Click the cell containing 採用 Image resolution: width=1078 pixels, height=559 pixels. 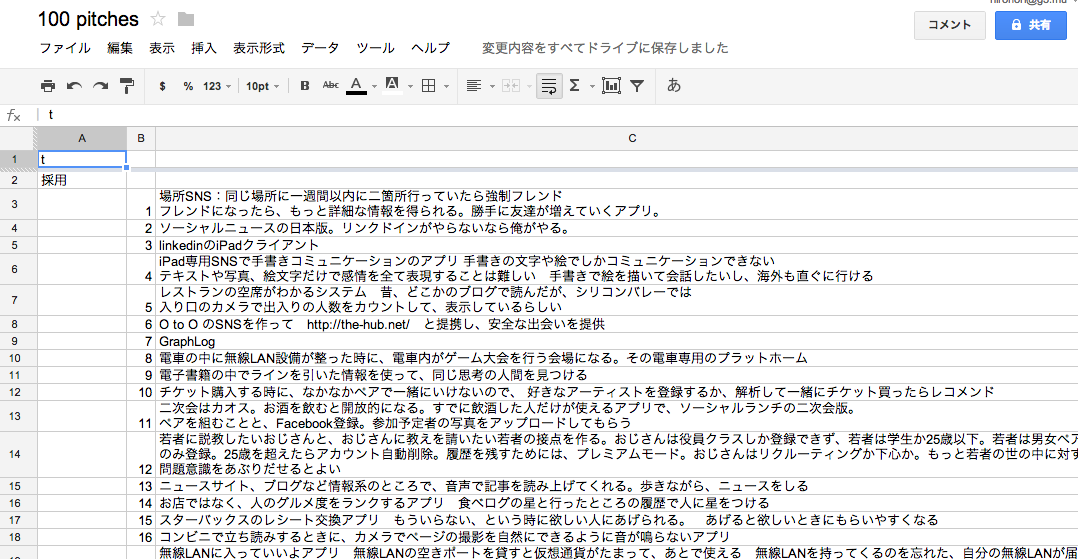coord(82,180)
